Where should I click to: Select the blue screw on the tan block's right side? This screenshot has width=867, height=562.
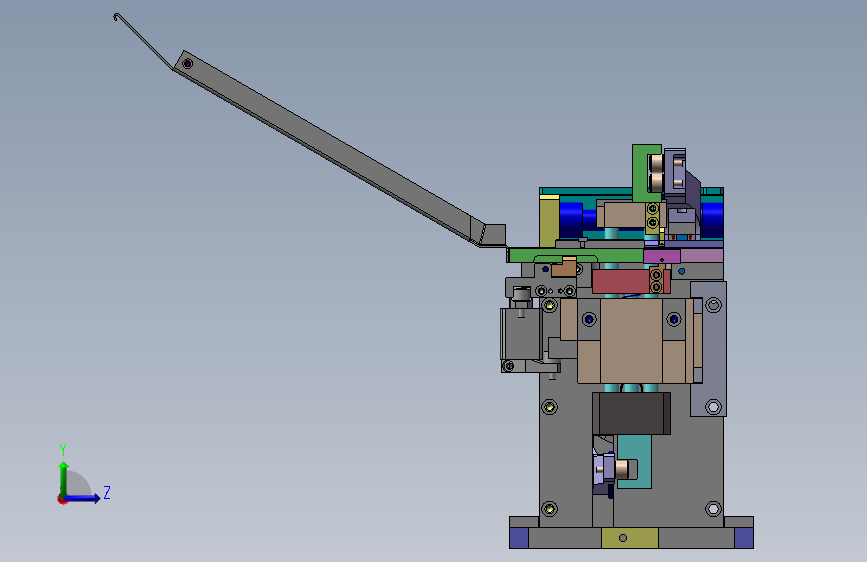[673, 319]
